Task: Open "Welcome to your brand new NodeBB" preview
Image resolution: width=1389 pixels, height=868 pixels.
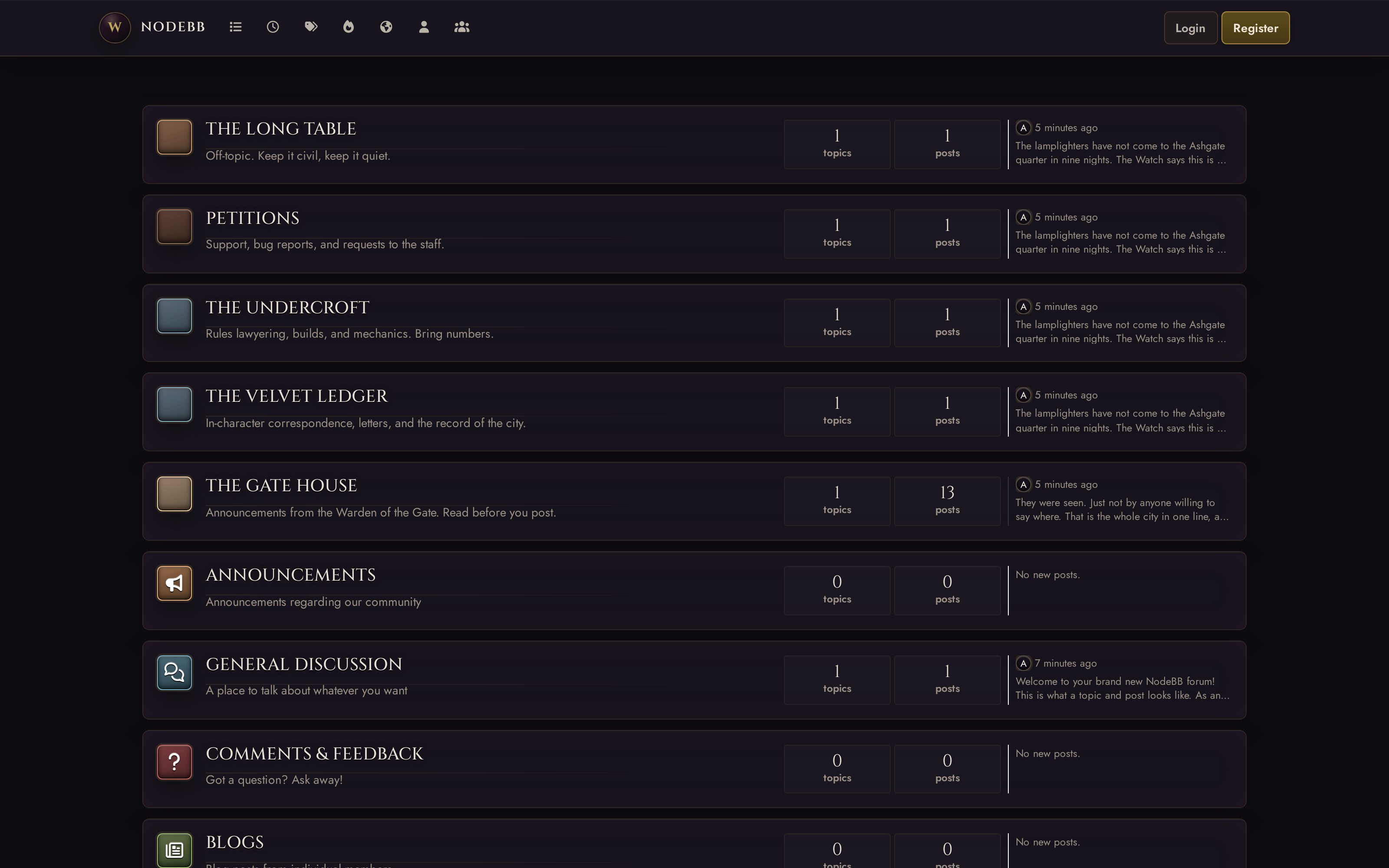Action: click(1122, 688)
